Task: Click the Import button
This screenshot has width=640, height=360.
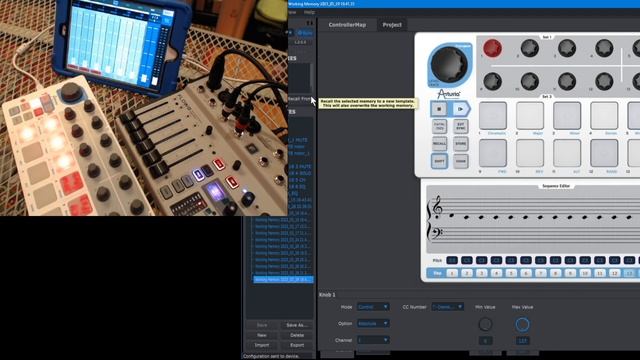Action: pyautogui.click(x=262, y=345)
